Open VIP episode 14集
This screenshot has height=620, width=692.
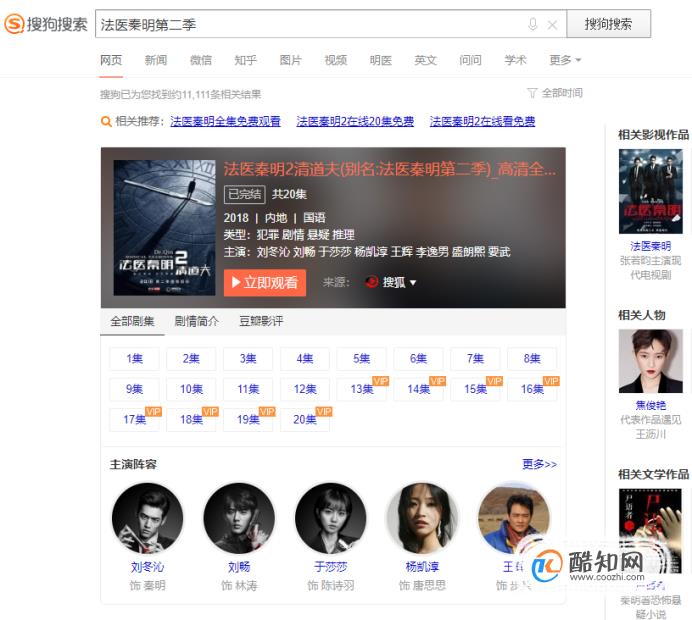[x=418, y=389]
